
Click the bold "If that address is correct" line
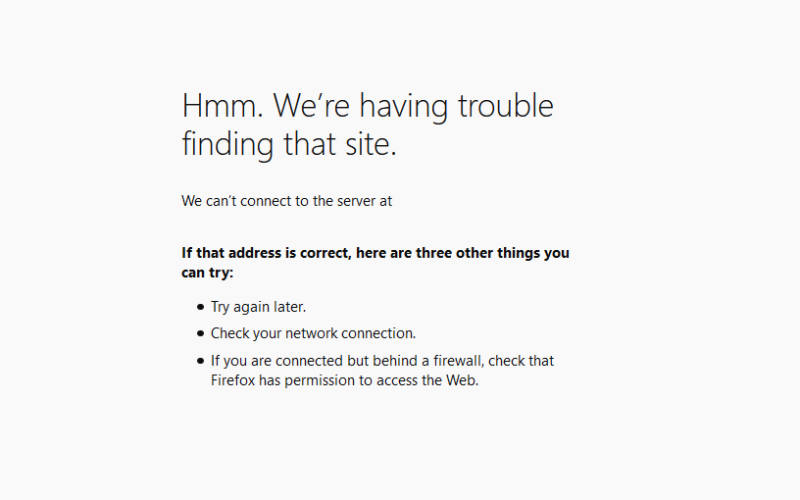click(x=376, y=253)
